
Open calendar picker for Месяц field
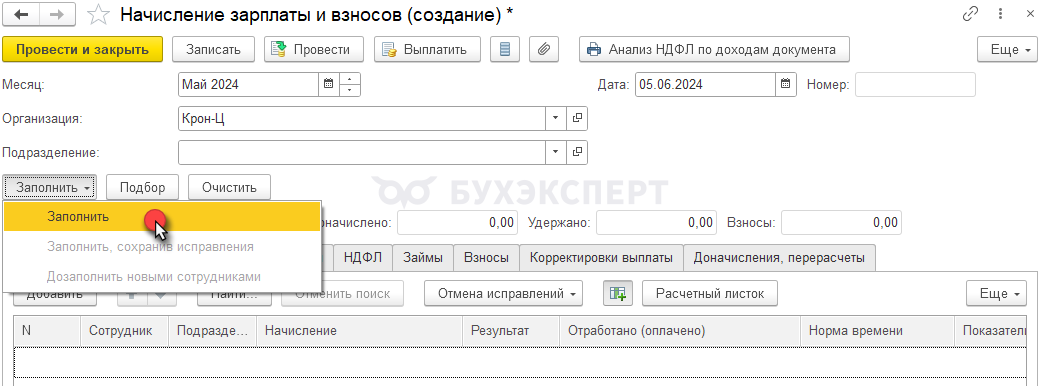[328, 84]
